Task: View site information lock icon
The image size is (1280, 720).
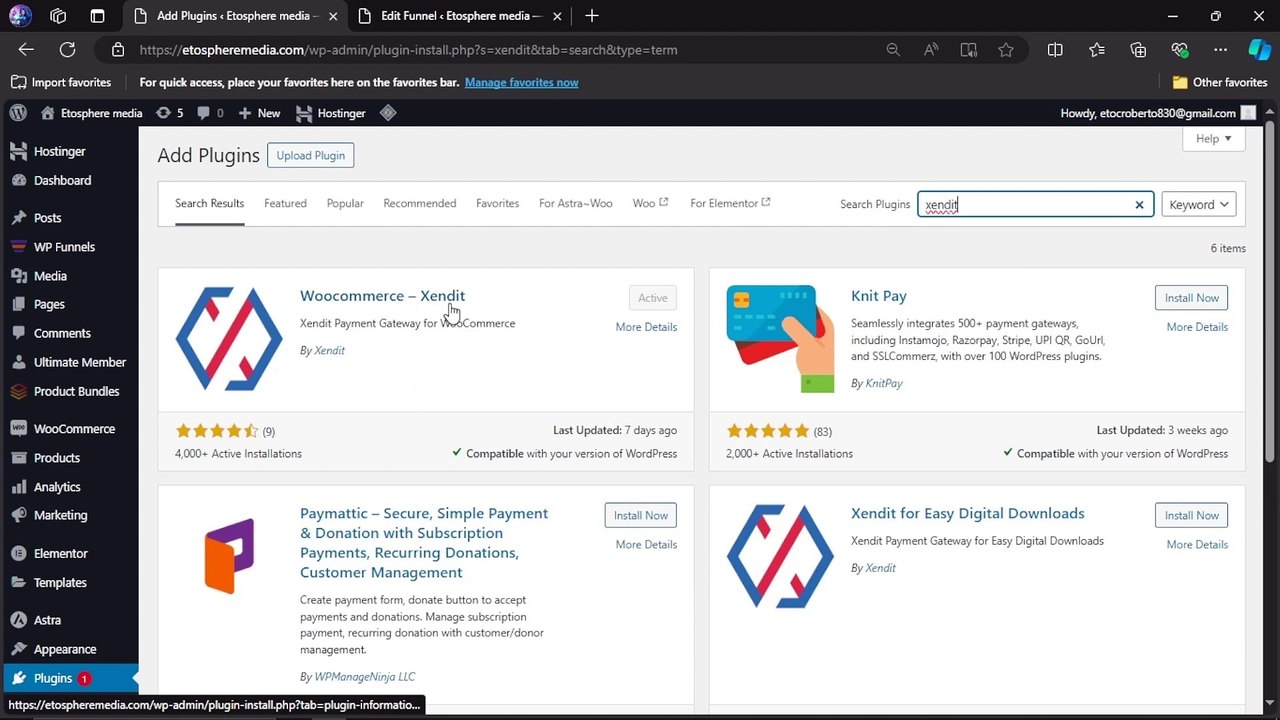Action: click(118, 50)
